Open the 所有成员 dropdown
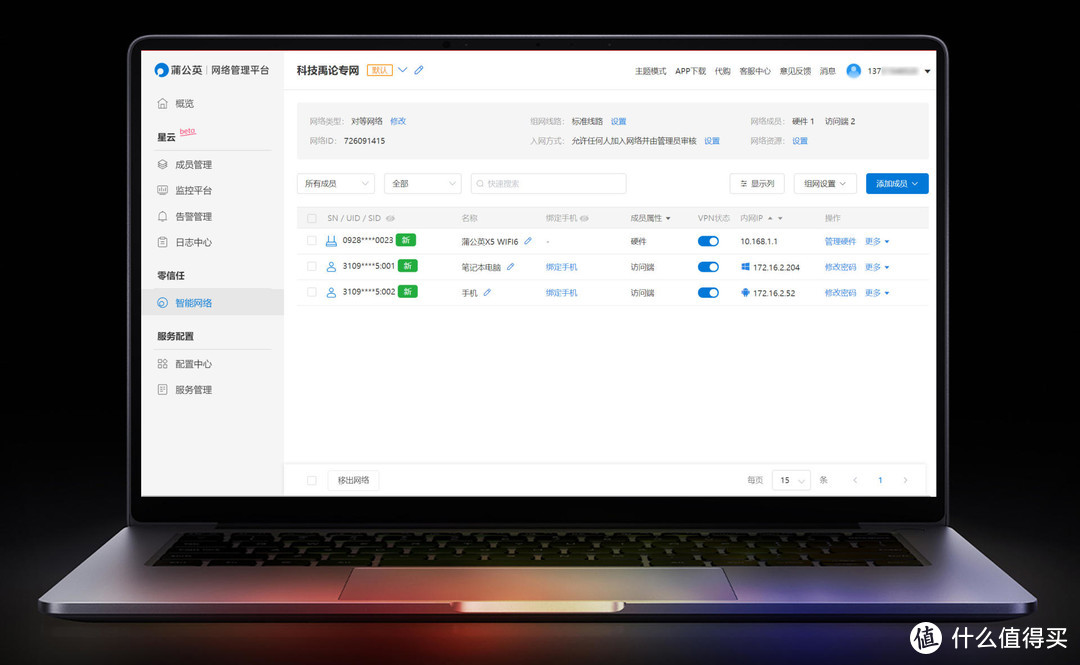Viewport: 1080px width, 665px height. click(x=336, y=183)
